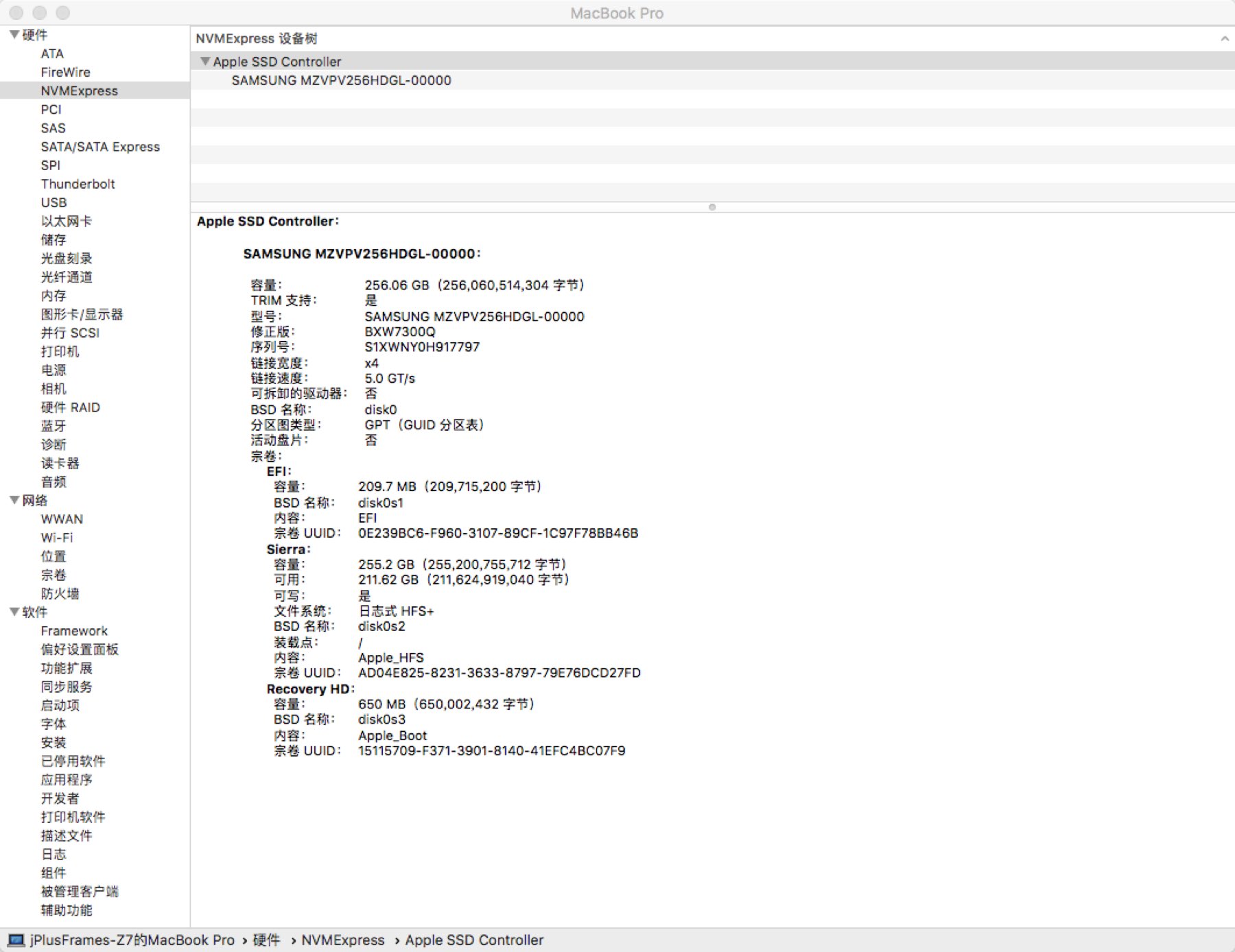Select 字体 in the sidebar
The width and height of the screenshot is (1235, 952).
click(54, 724)
